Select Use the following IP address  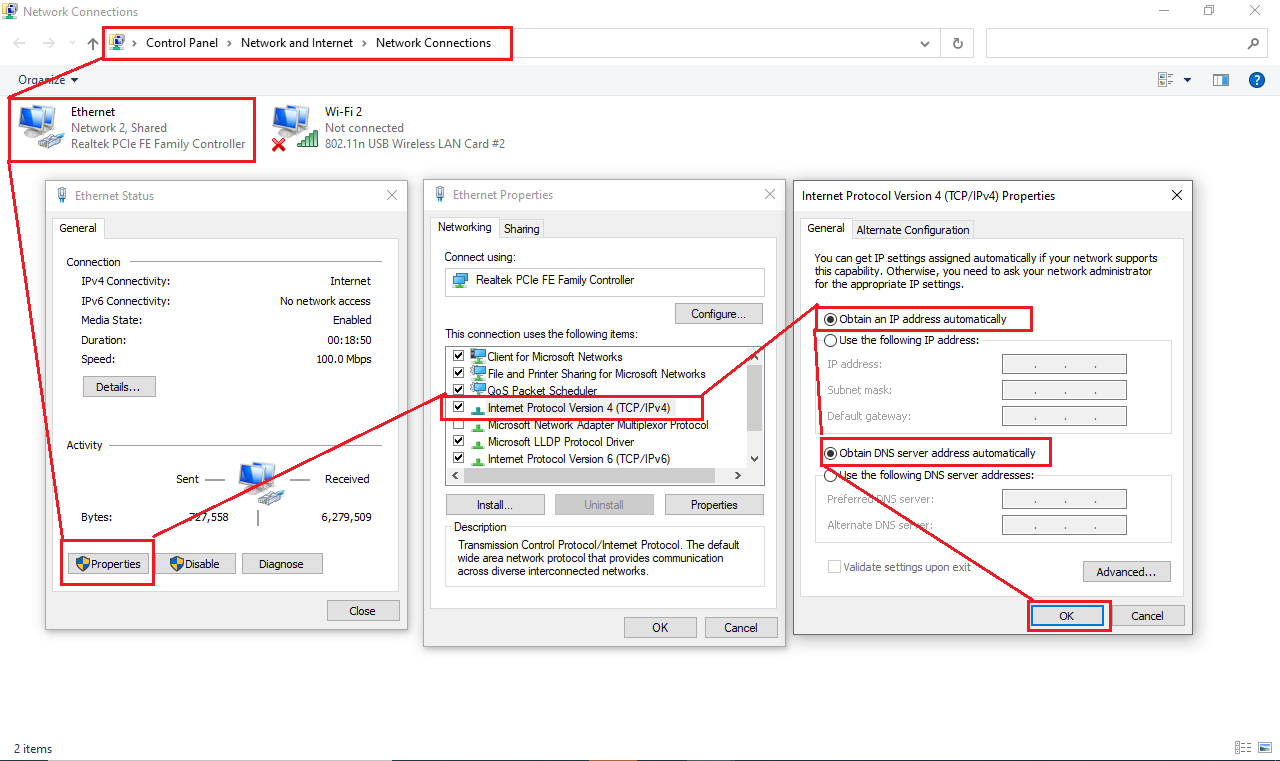pyautogui.click(x=830, y=340)
